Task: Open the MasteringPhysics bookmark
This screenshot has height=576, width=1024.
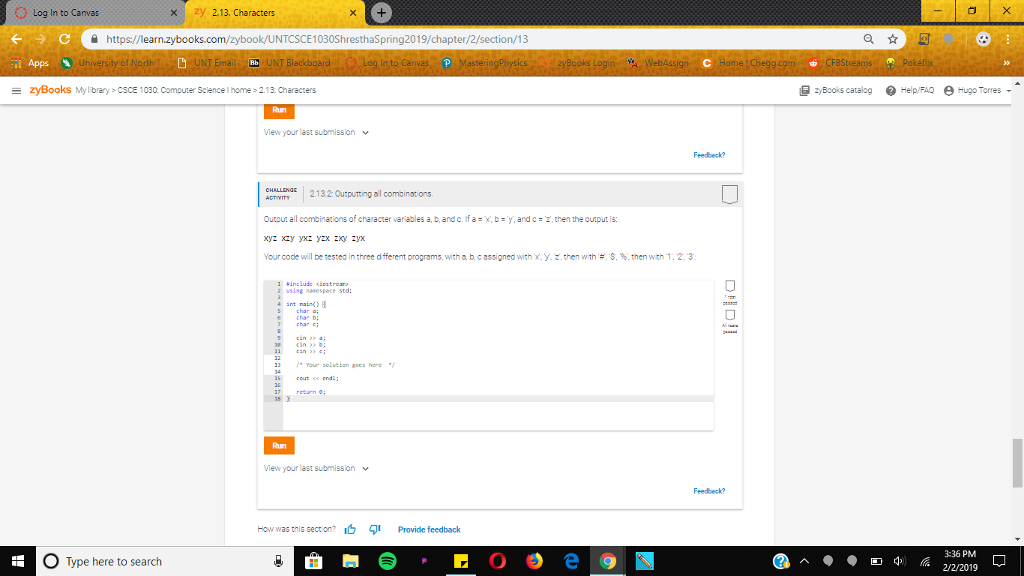Action: pyautogui.click(x=485, y=63)
